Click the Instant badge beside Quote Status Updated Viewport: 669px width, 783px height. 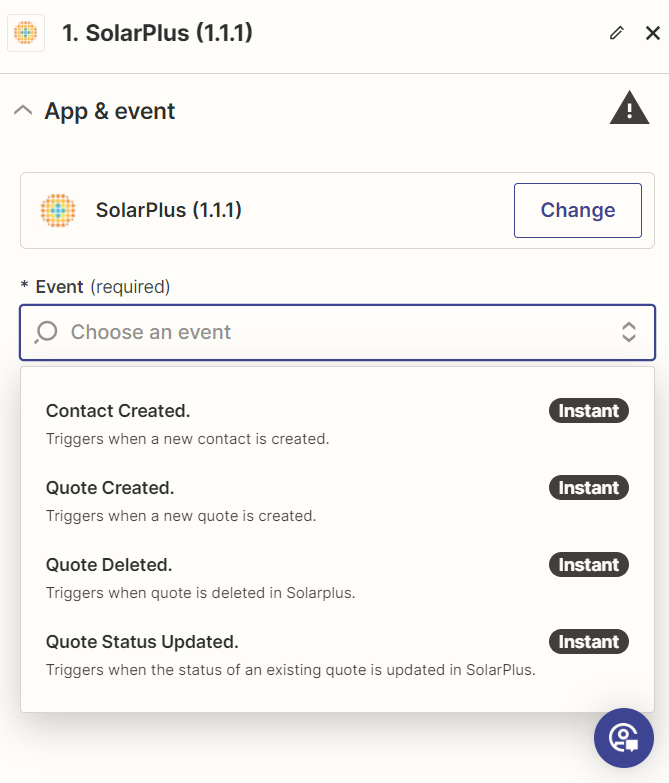point(589,641)
